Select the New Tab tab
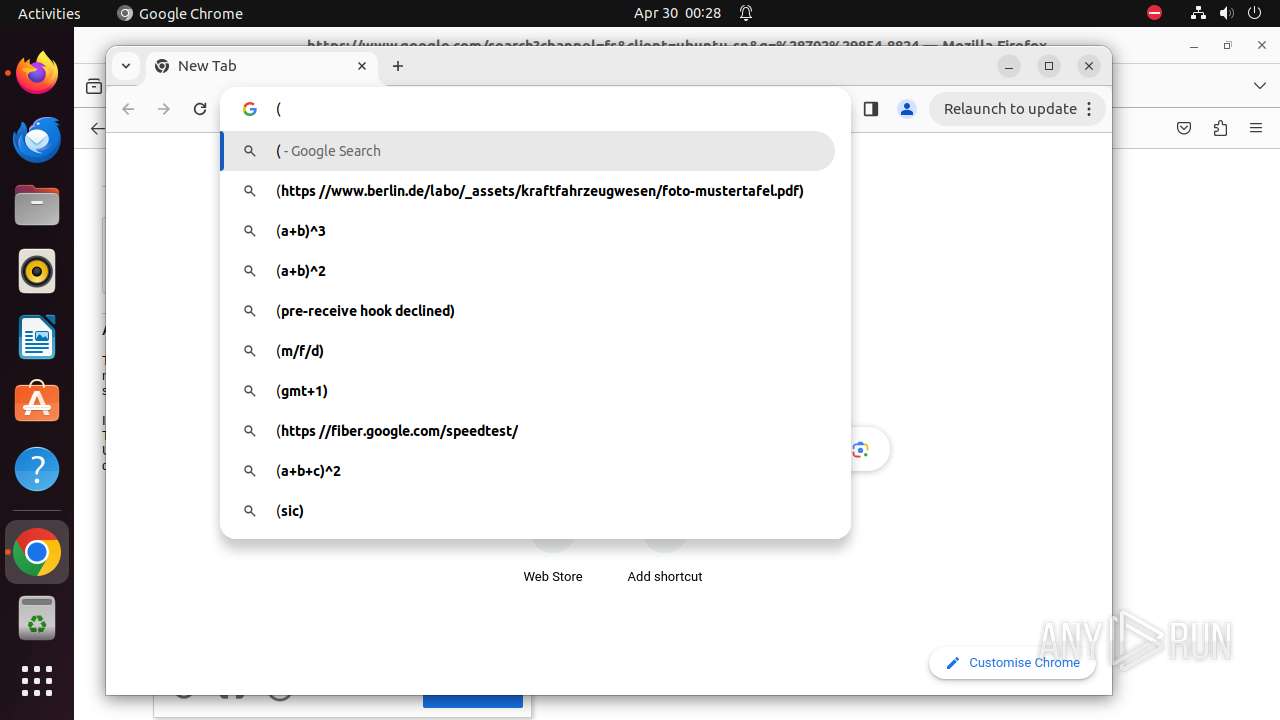This screenshot has height=720, width=1280. coord(260,66)
